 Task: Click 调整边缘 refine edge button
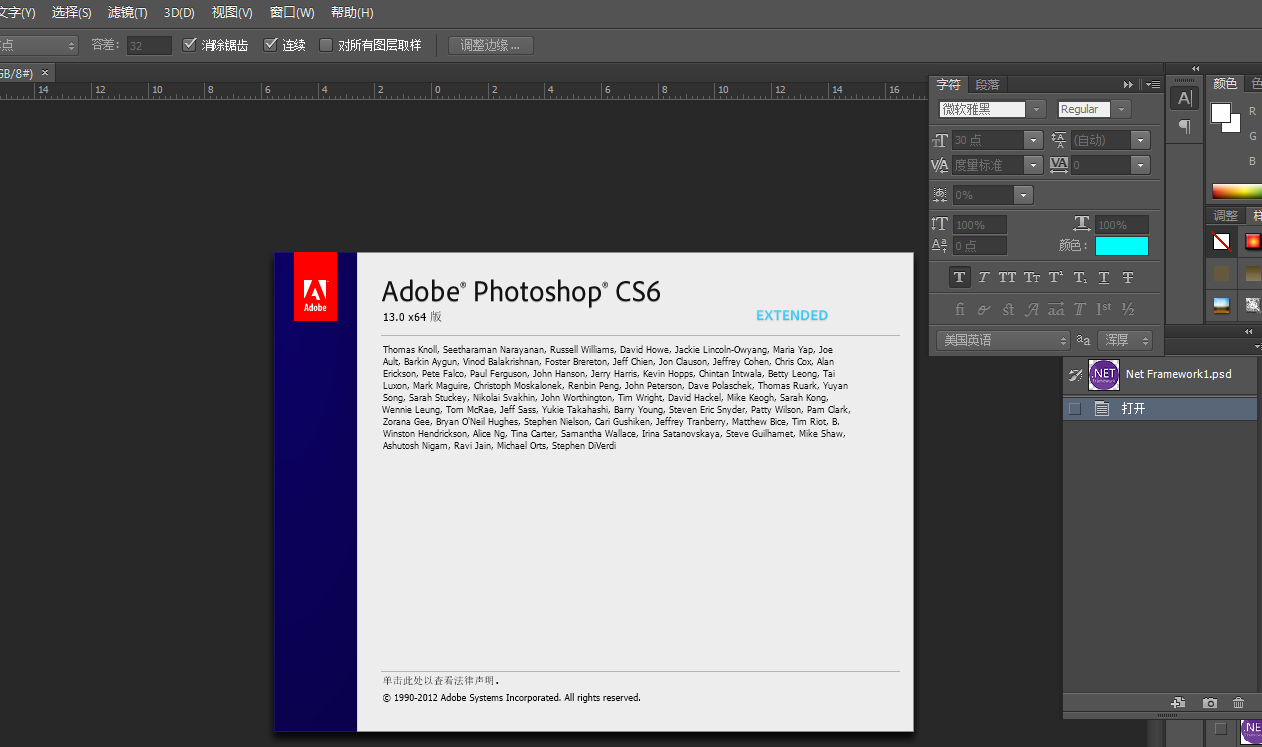[x=491, y=45]
